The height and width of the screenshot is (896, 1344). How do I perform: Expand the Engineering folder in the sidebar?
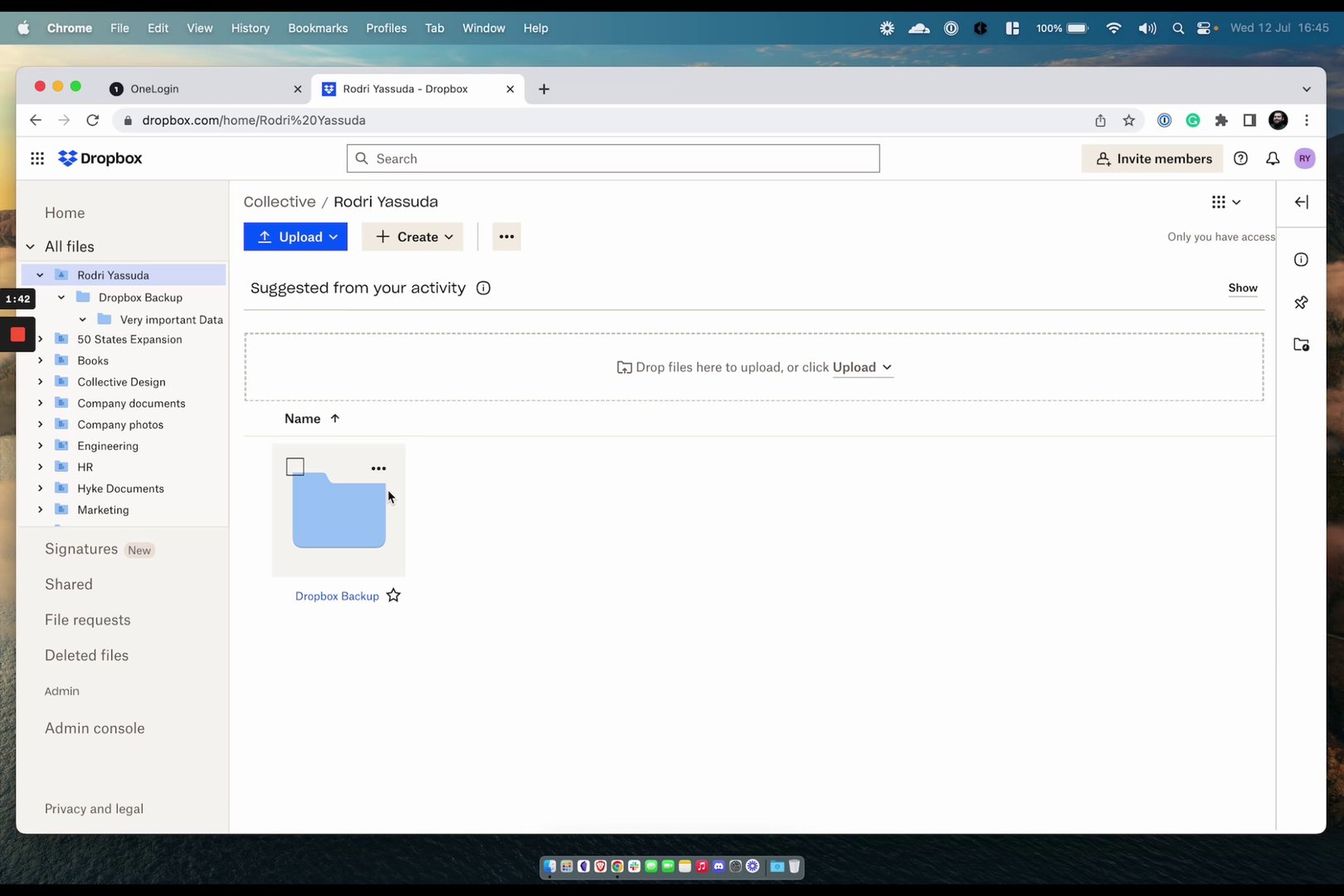[x=39, y=446]
